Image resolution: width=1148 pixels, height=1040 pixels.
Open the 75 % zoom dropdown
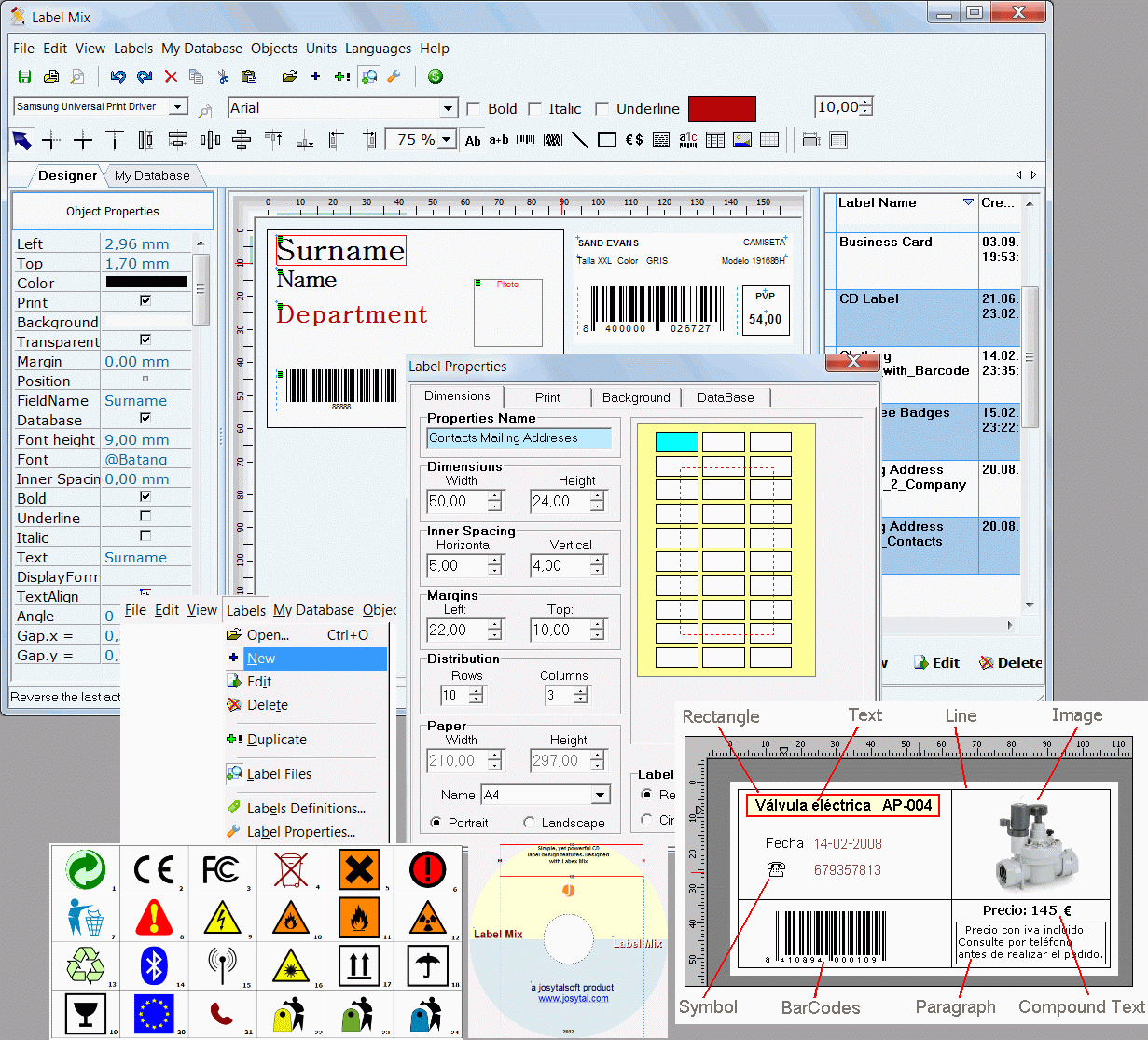(447, 140)
